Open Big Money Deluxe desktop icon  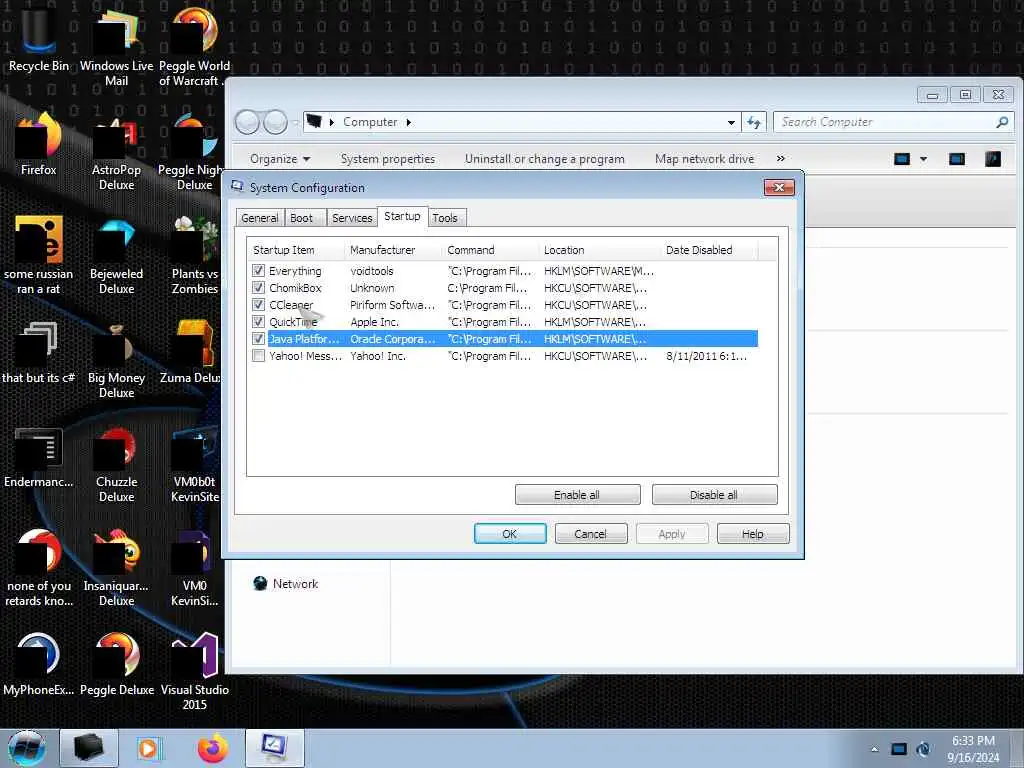116,359
